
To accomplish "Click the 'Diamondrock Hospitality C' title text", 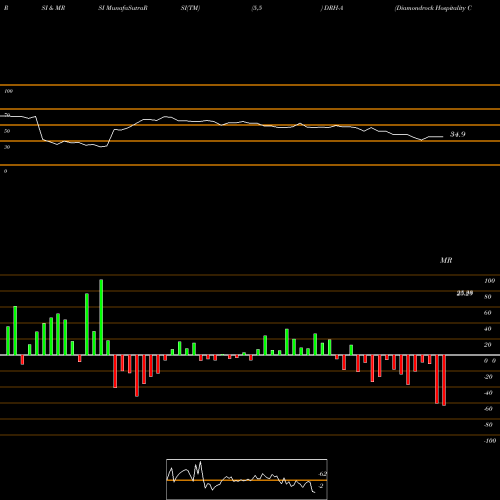I will click(x=433, y=8).
